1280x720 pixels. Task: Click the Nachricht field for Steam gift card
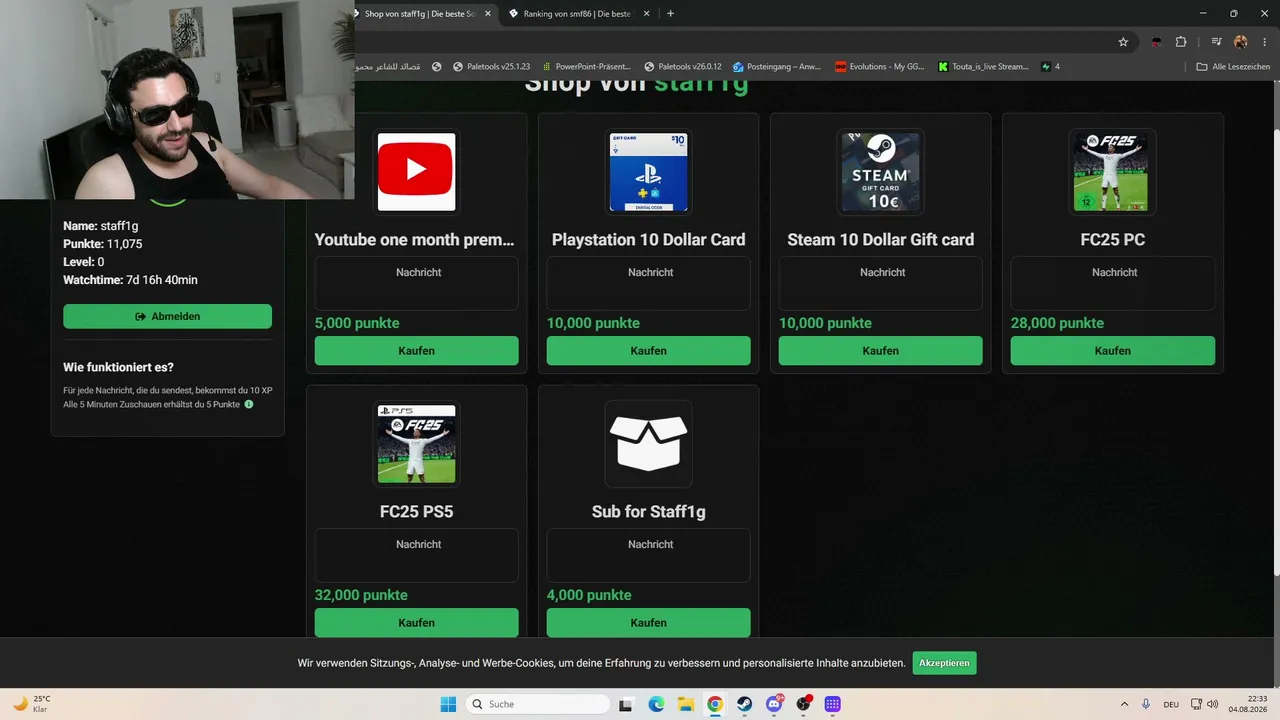(880, 283)
